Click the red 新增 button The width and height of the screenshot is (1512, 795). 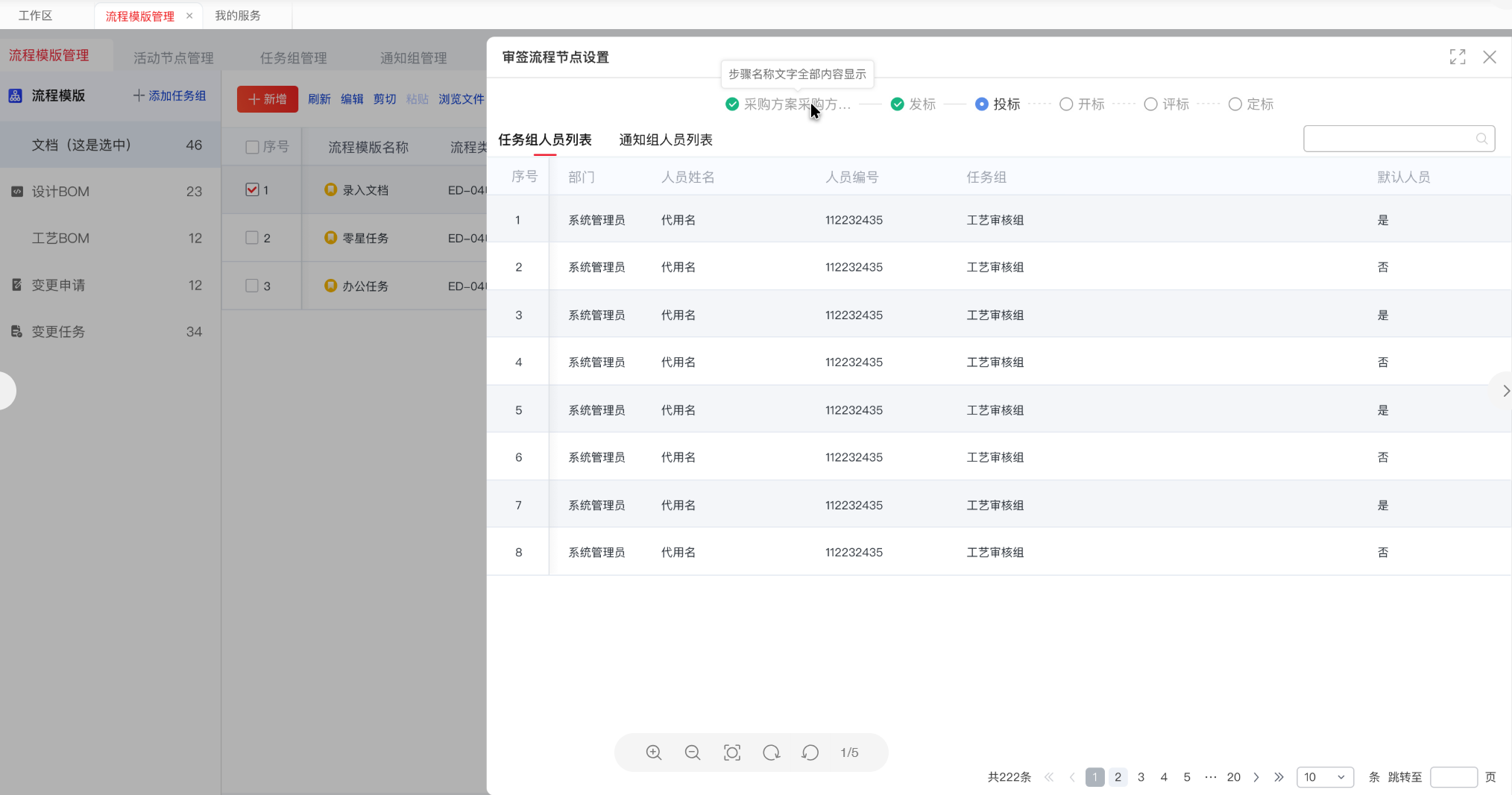pos(267,98)
